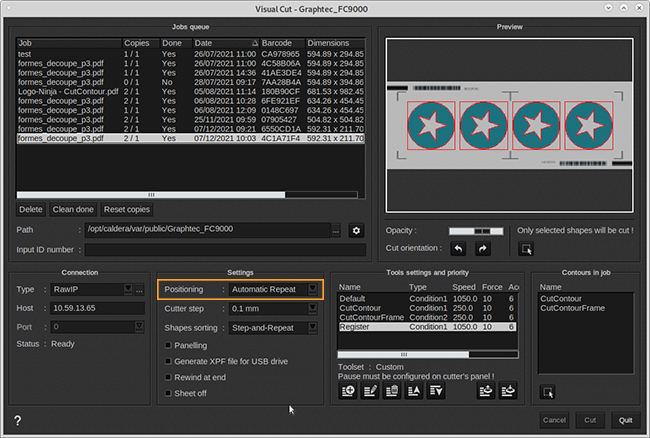Viewport: 650px width, 438px height.
Task: Select CutContourFrame in the Contours list
Action: pos(570,308)
